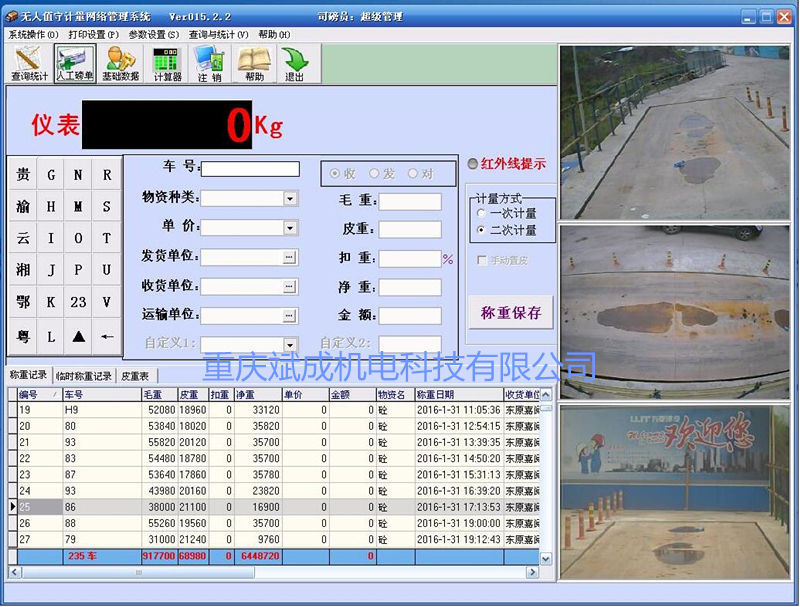
Task: Click the backspace arrow keypad key
Action: coord(106,337)
